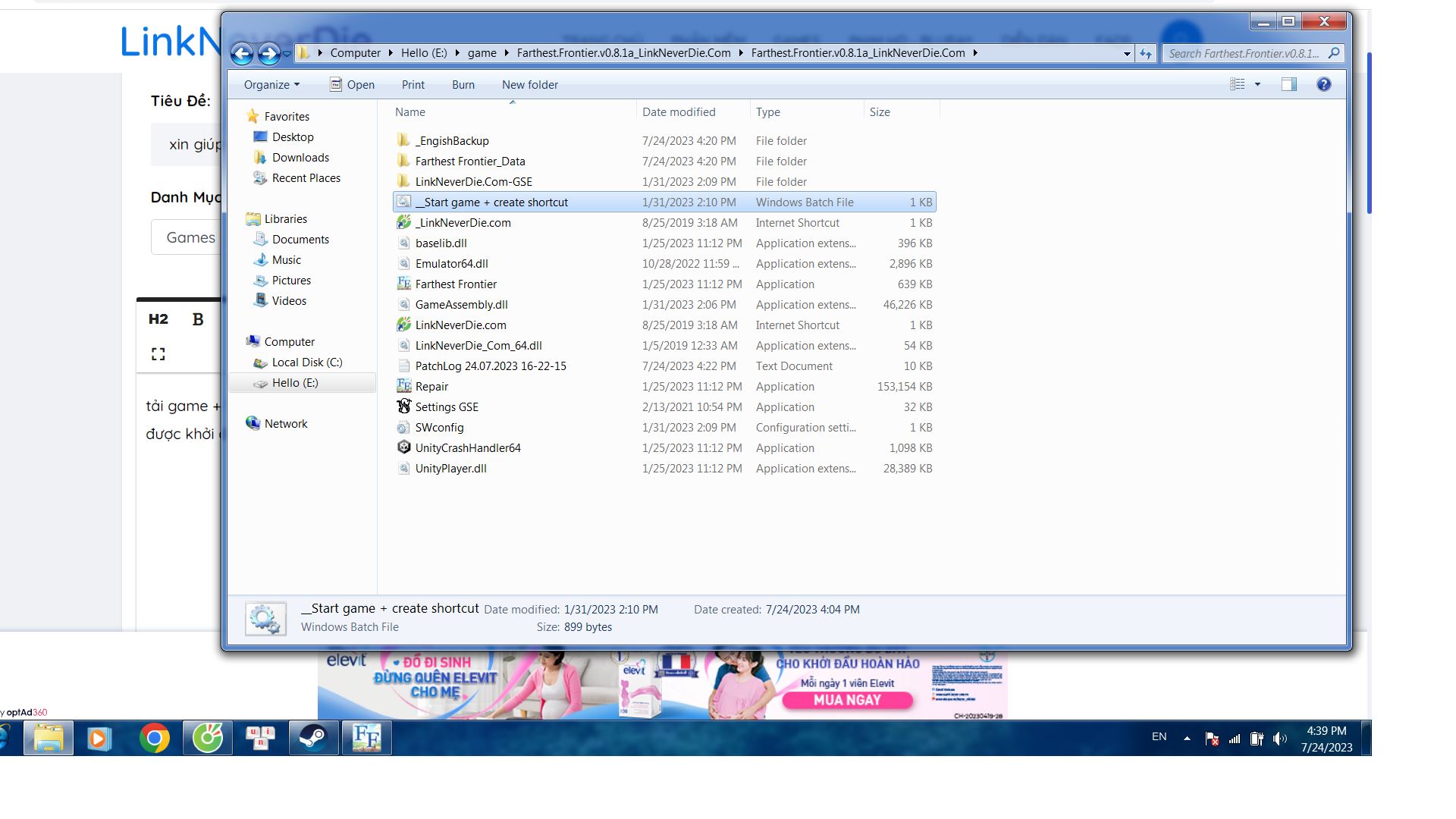Viewport: 1456px width, 819px height.
Task: Click the New folder button
Action: click(530, 84)
